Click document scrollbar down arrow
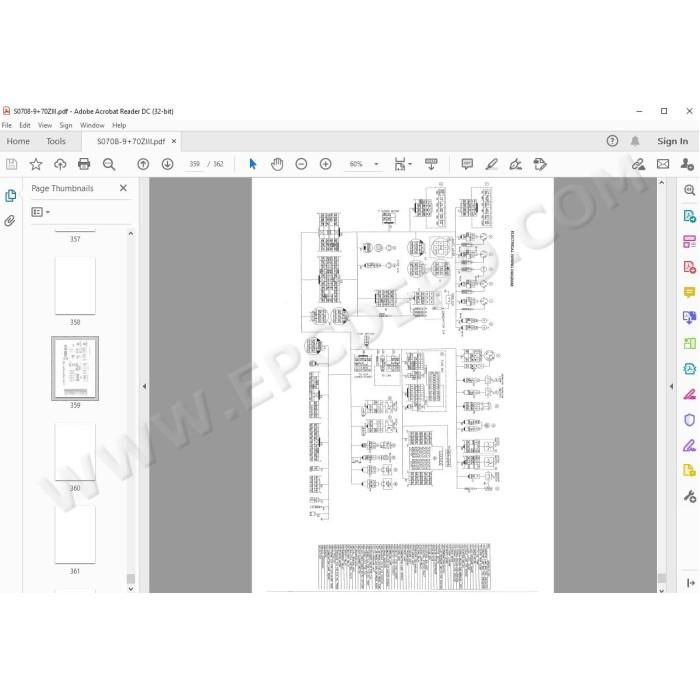The height and width of the screenshot is (700, 700). pos(662,591)
